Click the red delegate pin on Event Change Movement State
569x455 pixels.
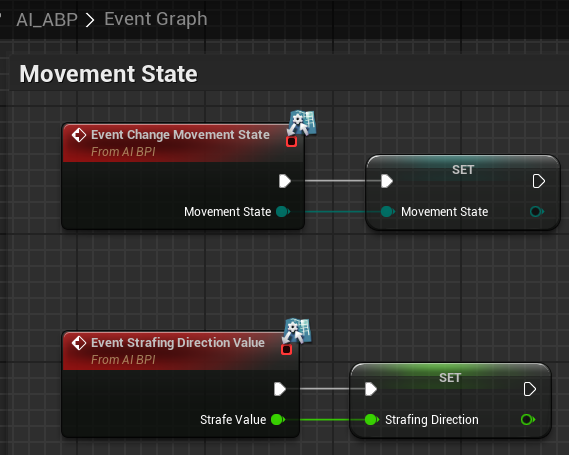click(x=291, y=142)
